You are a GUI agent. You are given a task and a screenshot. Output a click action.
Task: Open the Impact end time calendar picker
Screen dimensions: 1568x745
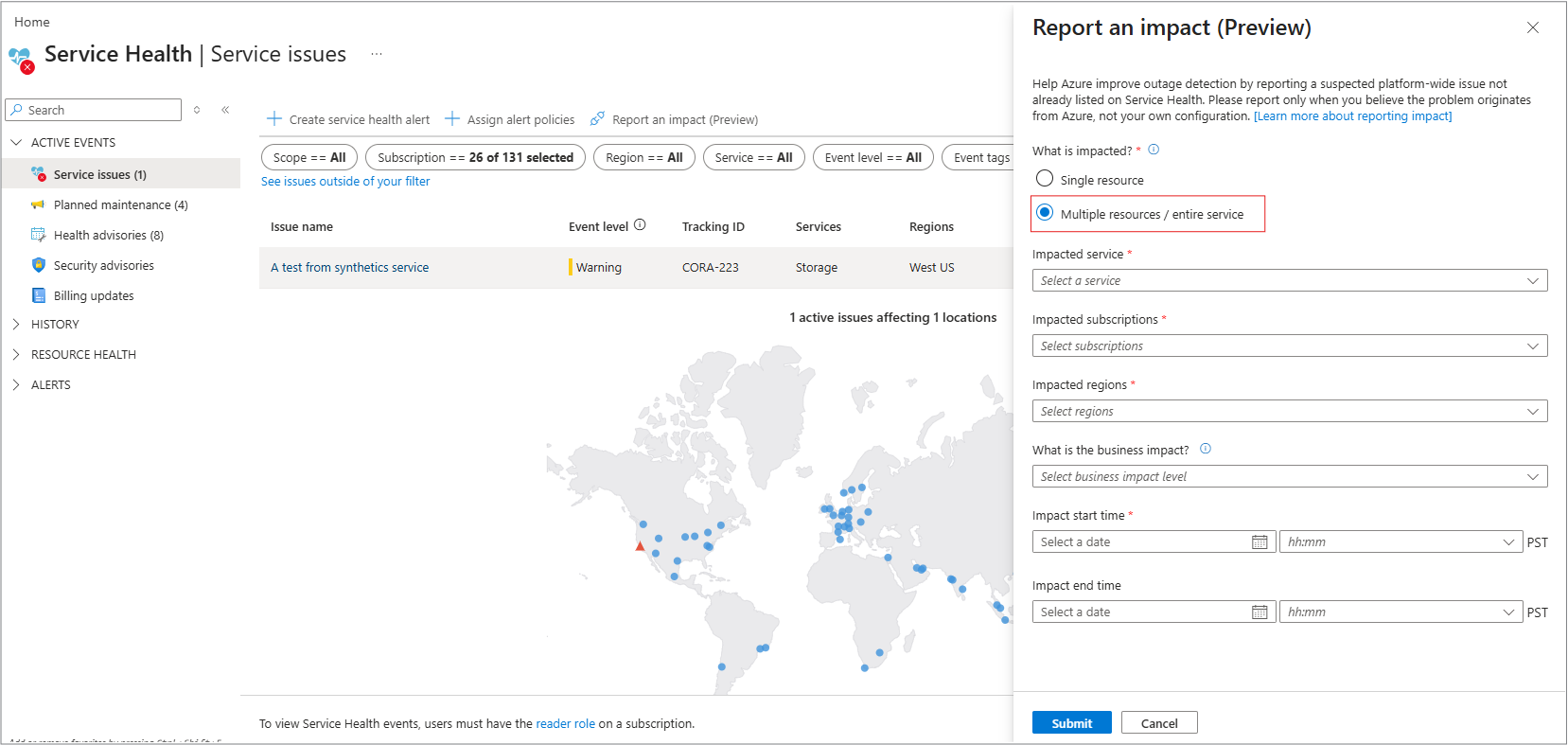point(1260,612)
